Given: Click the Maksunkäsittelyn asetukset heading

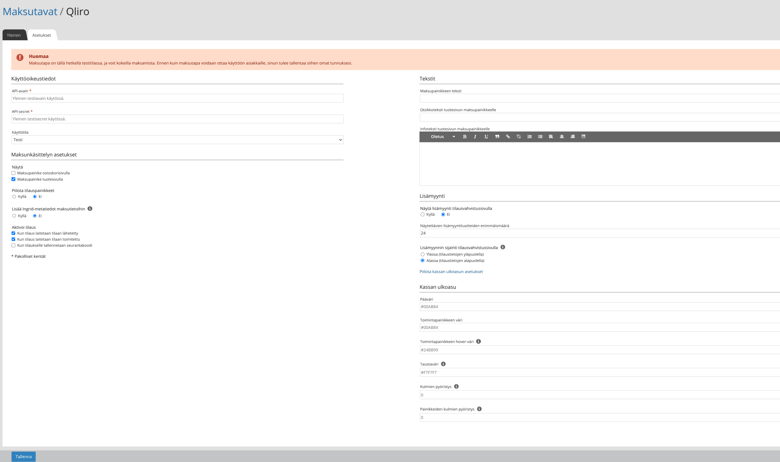Looking at the screenshot, I should point(44,155).
